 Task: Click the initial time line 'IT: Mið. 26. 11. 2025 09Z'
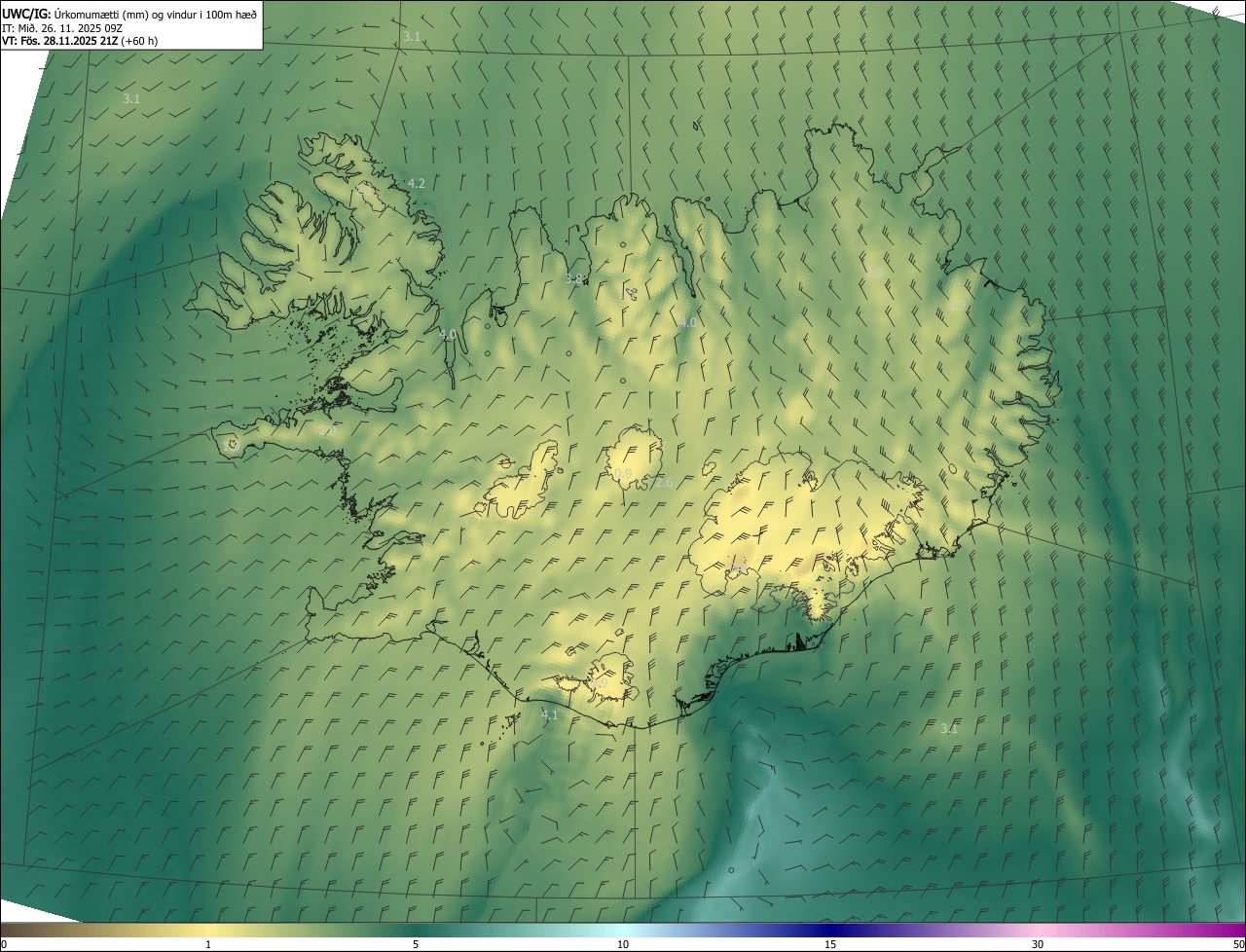(62, 27)
